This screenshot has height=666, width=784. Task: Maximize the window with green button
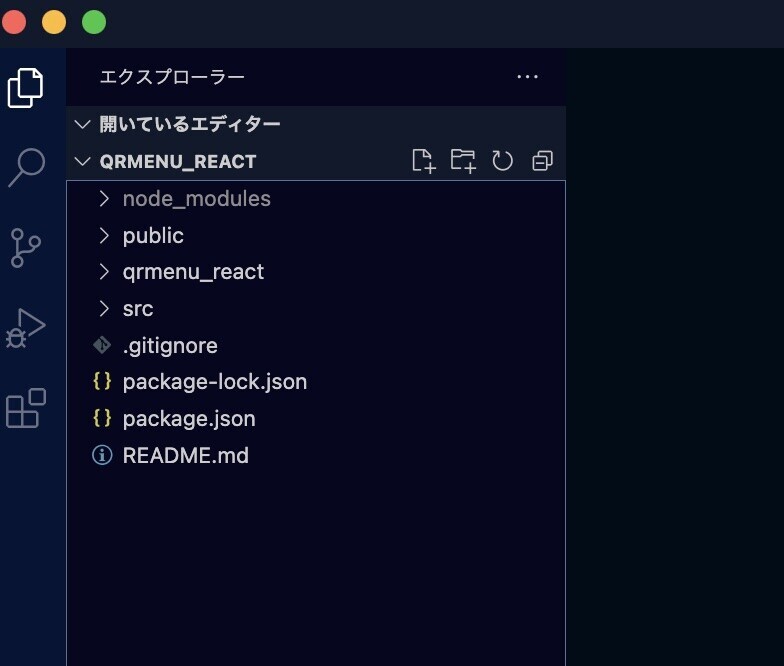tap(94, 22)
